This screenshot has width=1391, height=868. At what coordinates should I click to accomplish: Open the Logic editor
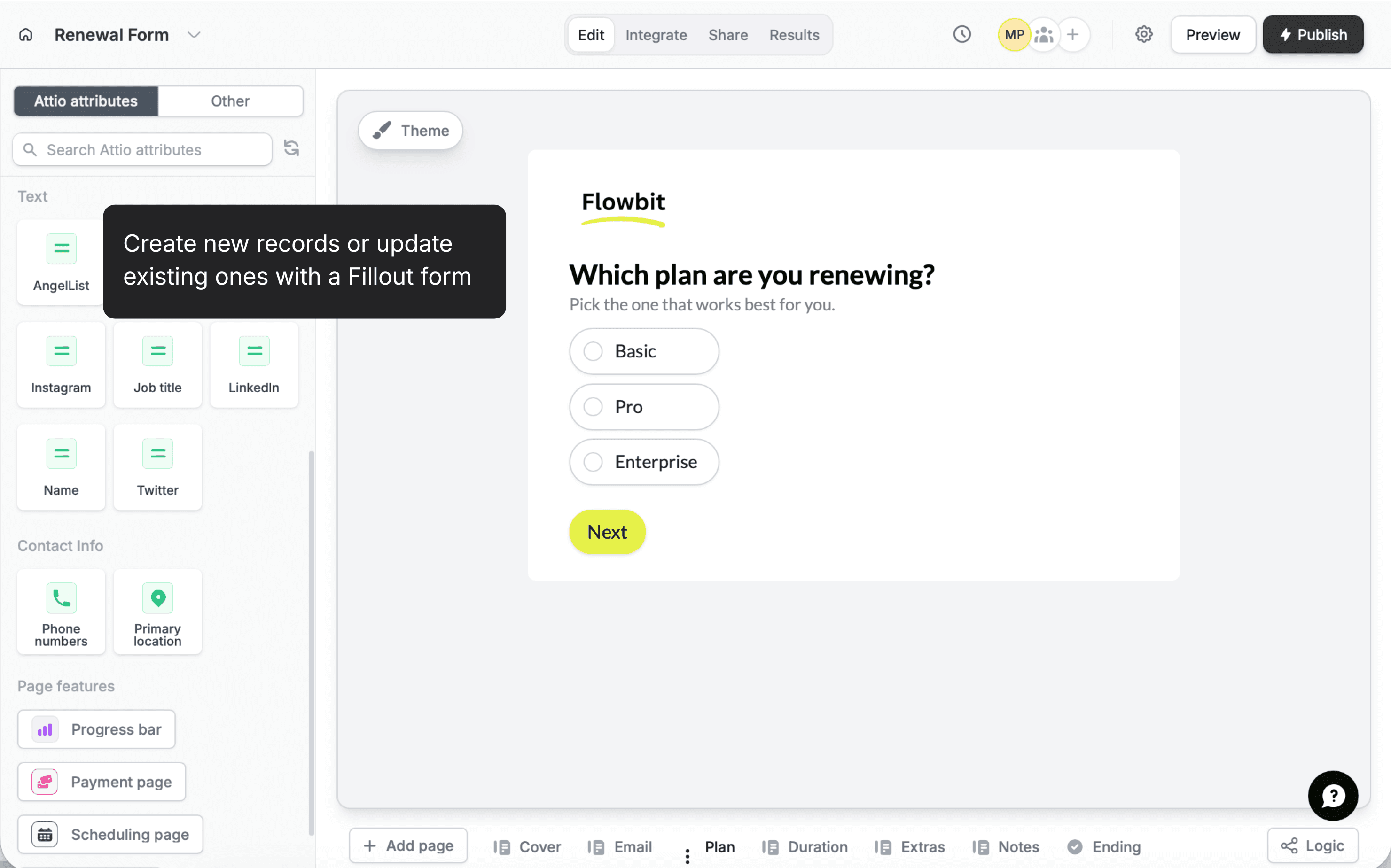1313,845
